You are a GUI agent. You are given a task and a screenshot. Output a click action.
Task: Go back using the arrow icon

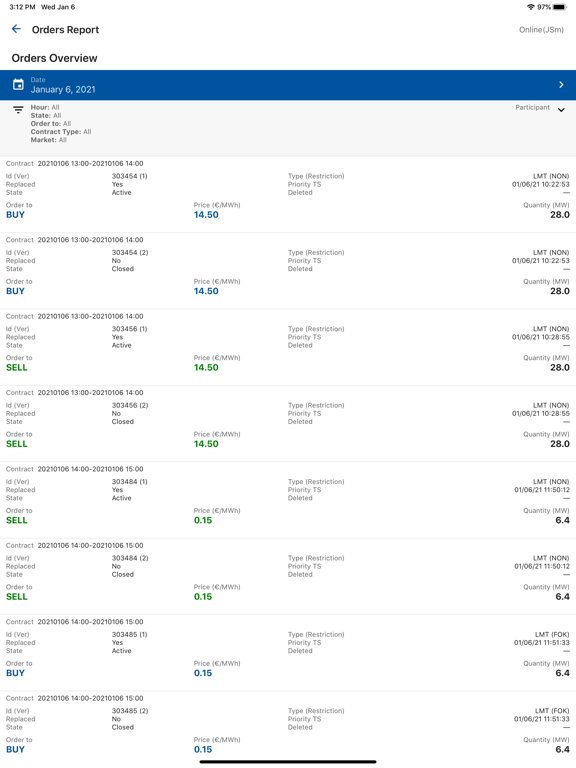16,29
